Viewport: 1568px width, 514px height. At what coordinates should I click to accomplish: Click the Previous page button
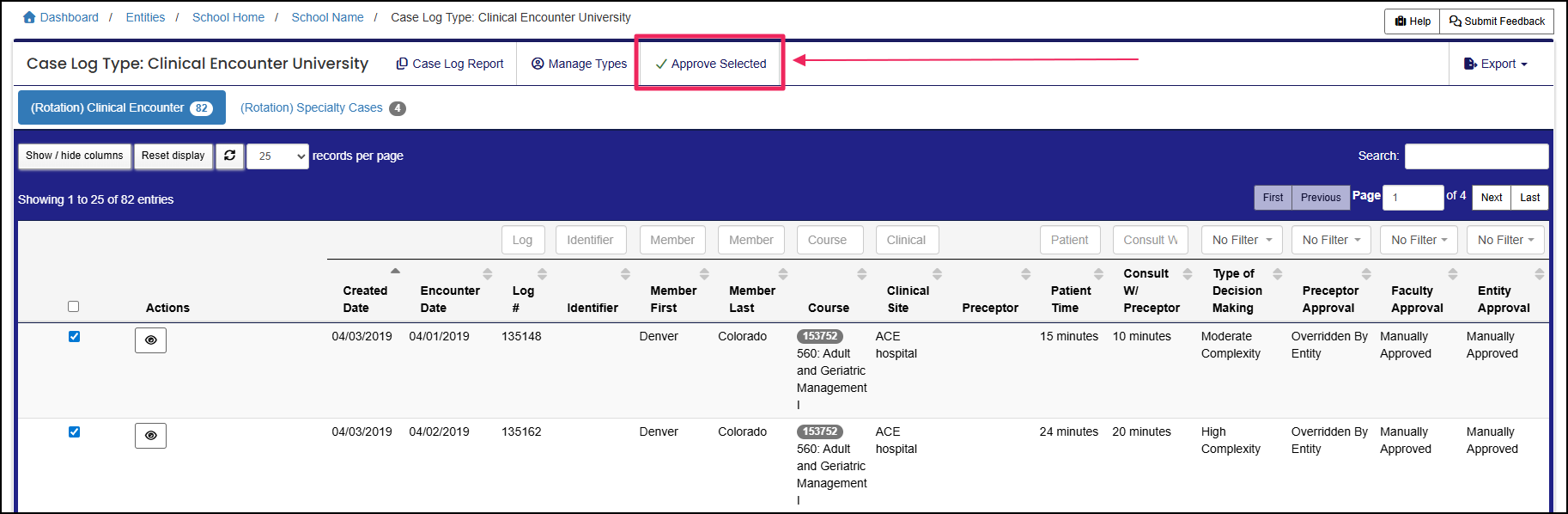point(1321,198)
